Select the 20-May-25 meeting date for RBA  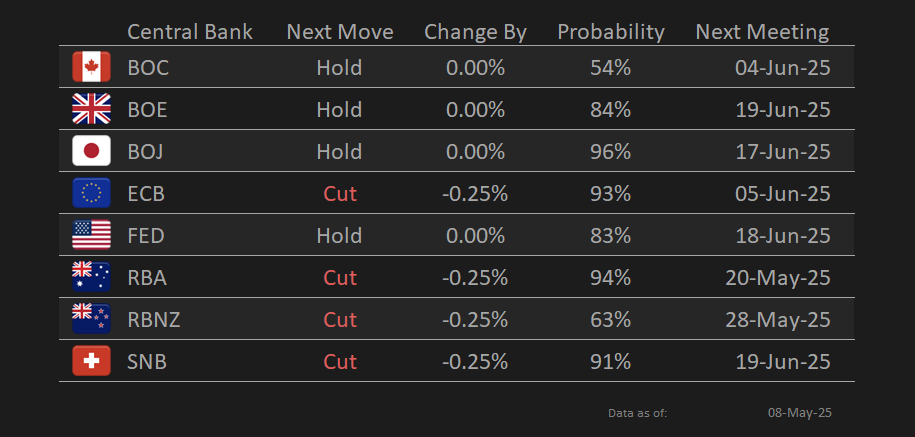coord(778,278)
